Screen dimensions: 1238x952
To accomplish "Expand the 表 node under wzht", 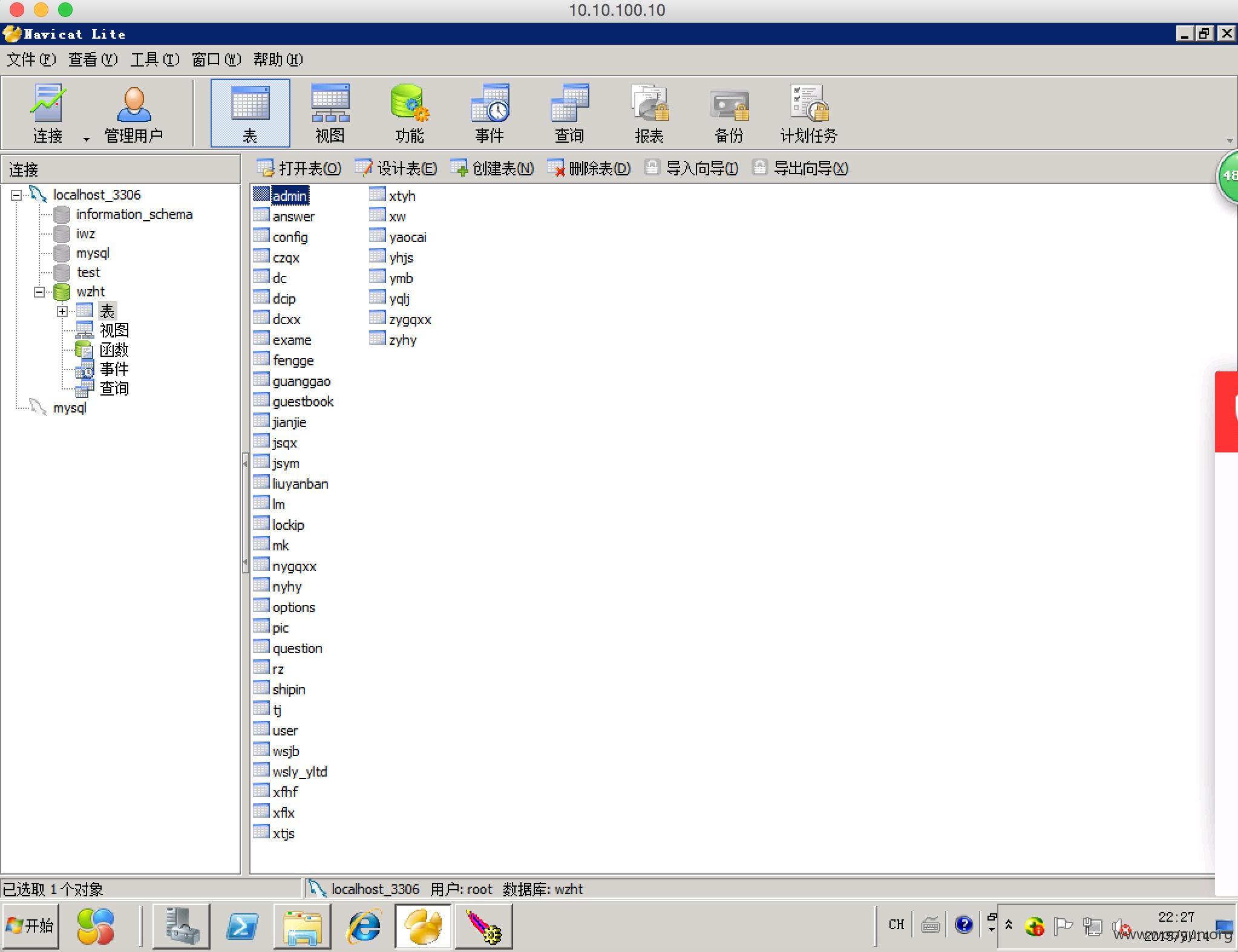I will [x=62, y=311].
